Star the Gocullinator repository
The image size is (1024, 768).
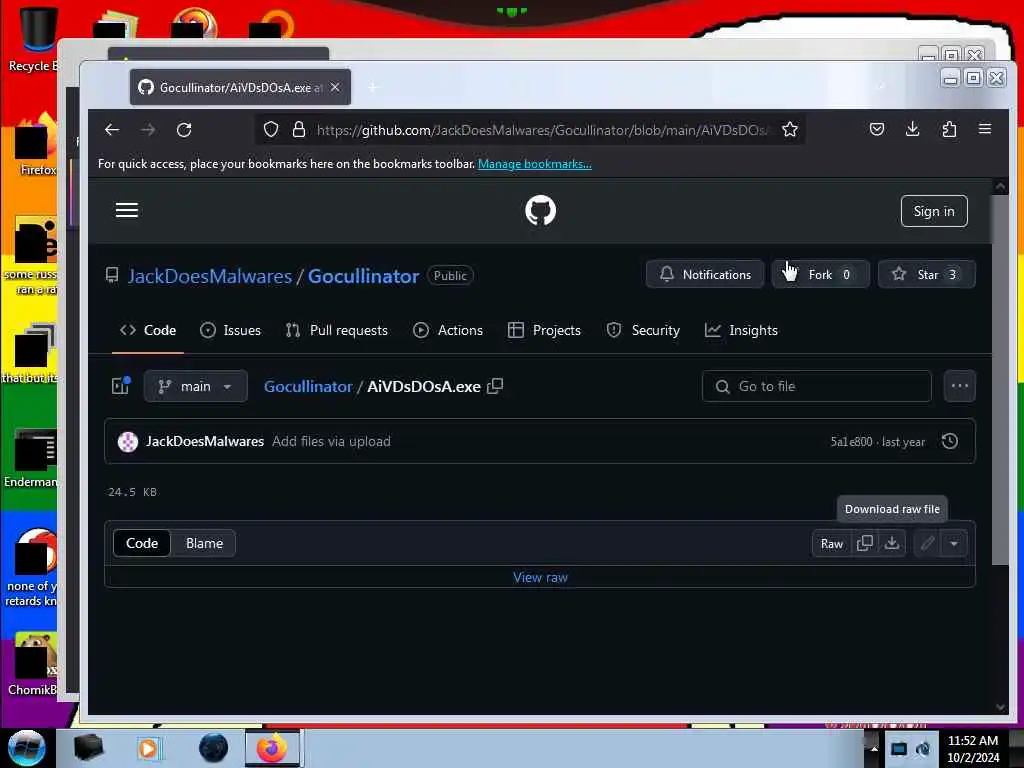[927, 274]
